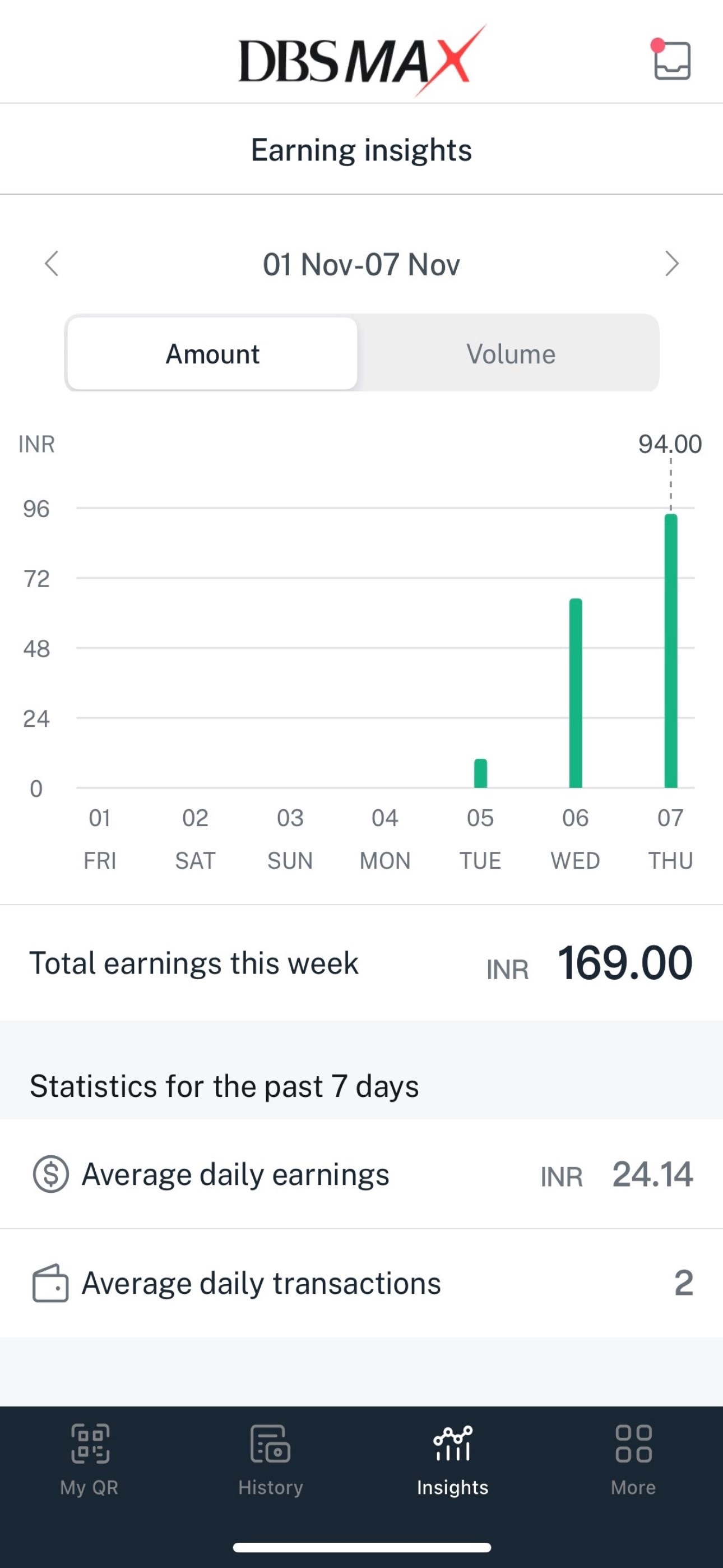This screenshot has height=1568, width=723.
Task: Select the Insights tab icon
Action: pos(452,1443)
